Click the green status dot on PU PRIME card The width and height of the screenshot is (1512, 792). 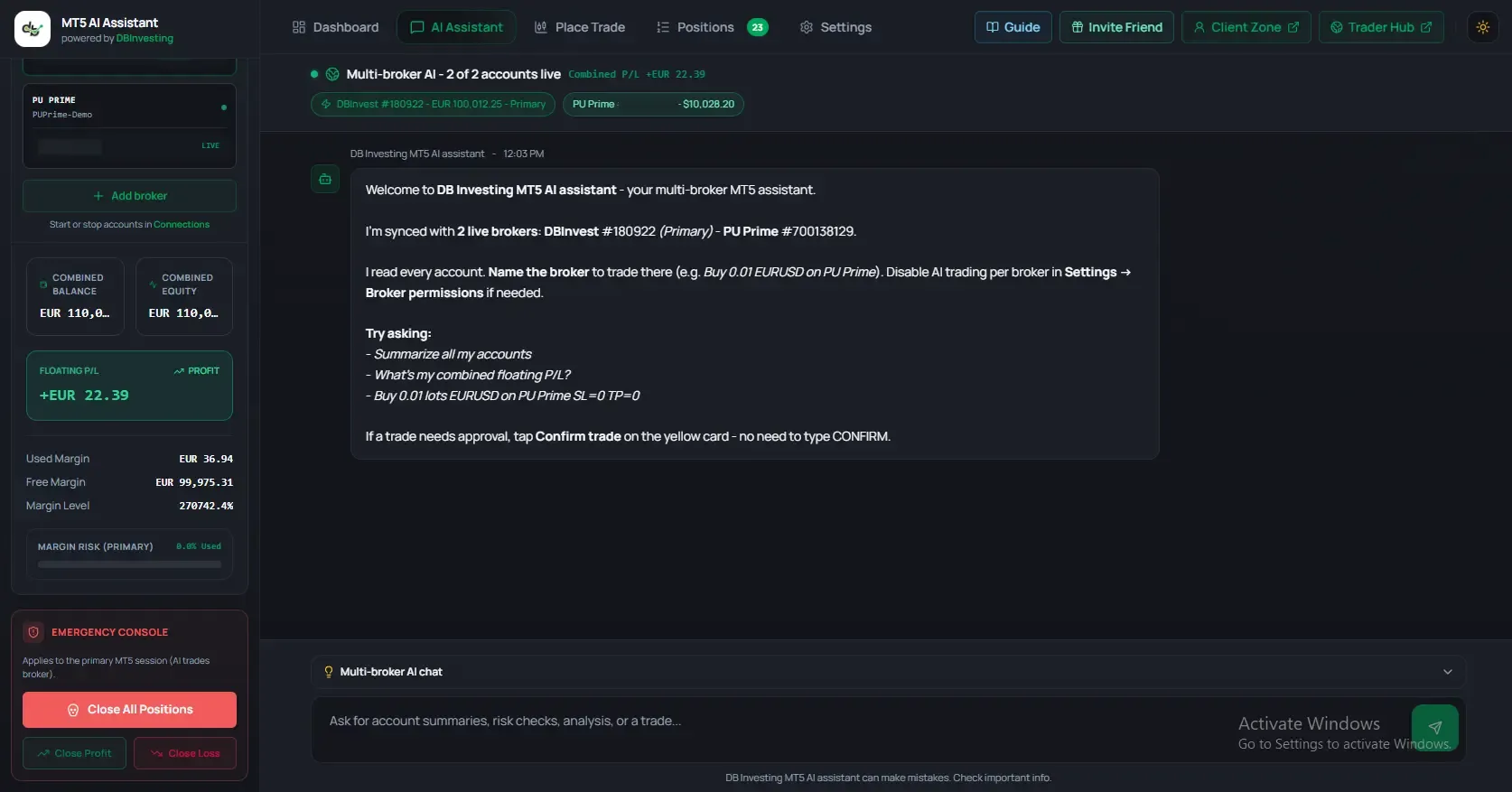[x=224, y=107]
